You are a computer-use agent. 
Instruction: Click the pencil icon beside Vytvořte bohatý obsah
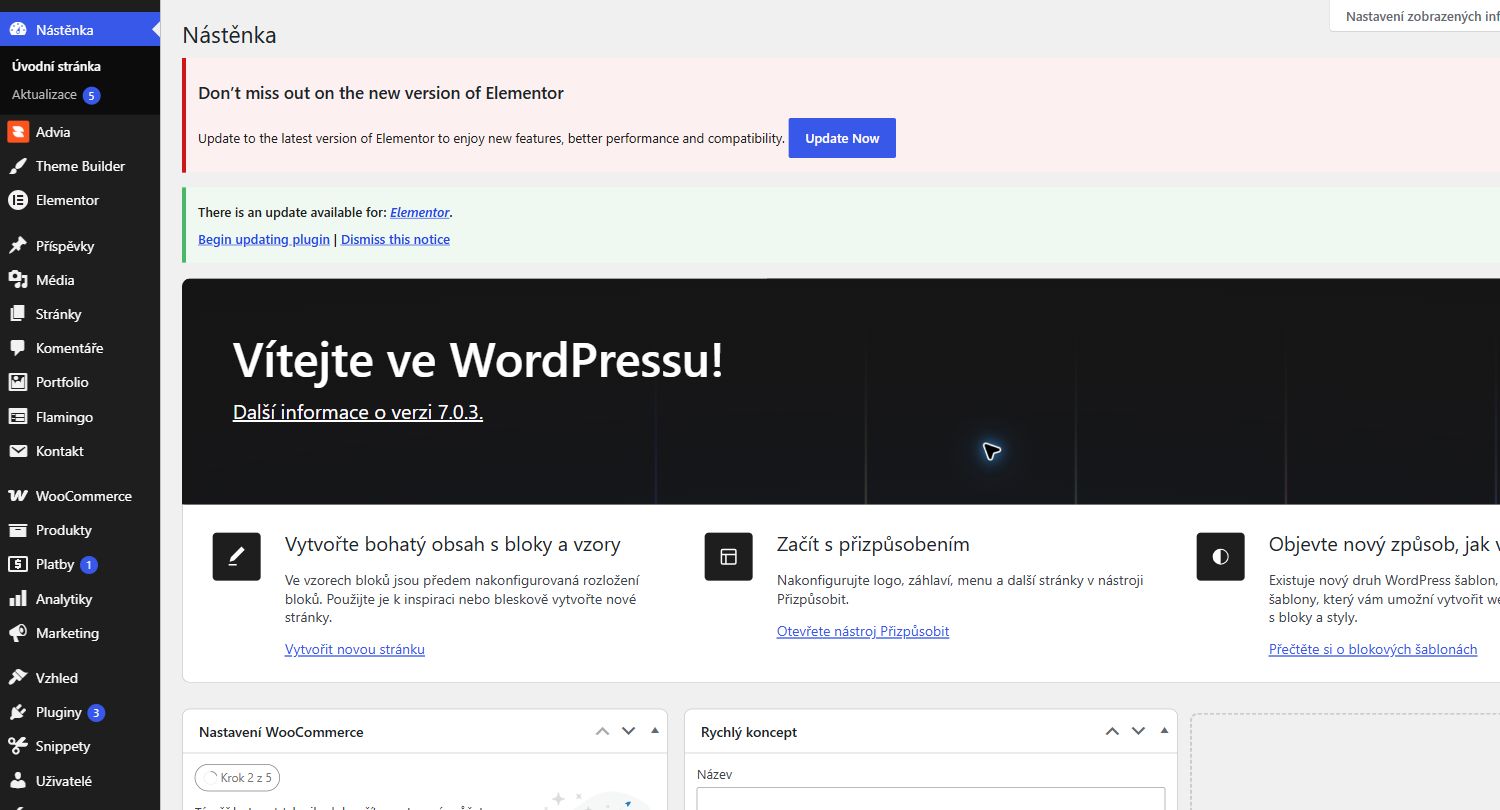(x=237, y=556)
